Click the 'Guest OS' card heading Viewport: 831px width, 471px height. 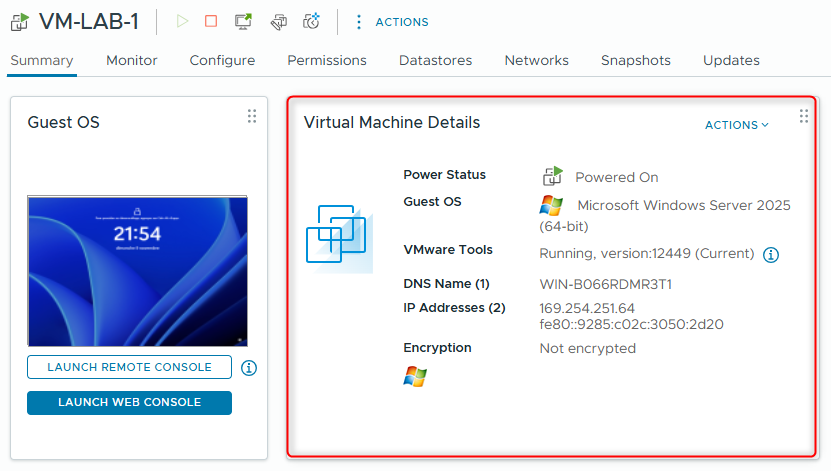pos(64,122)
